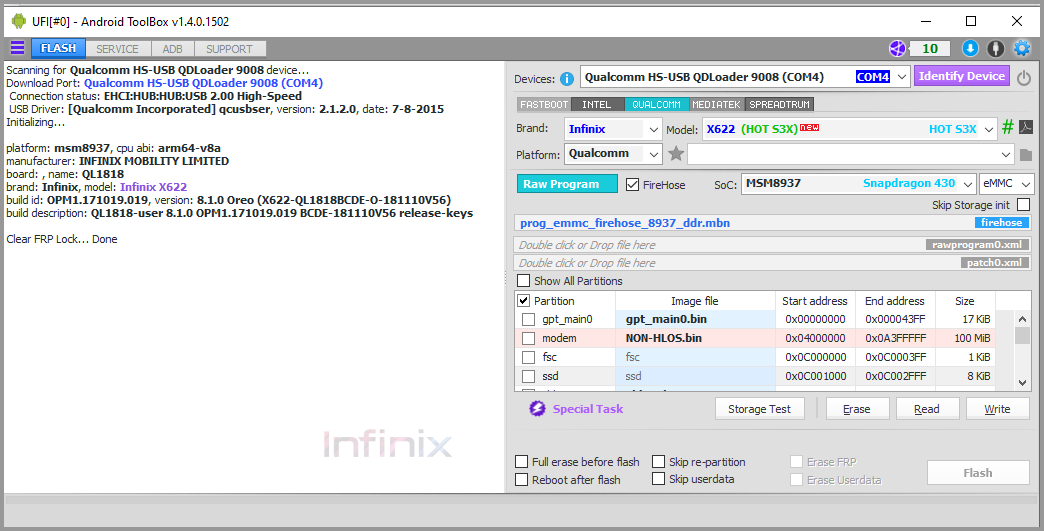Select the FASTBOOT platform tab
This screenshot has height=531, width=1044.
tap(544, 104)
